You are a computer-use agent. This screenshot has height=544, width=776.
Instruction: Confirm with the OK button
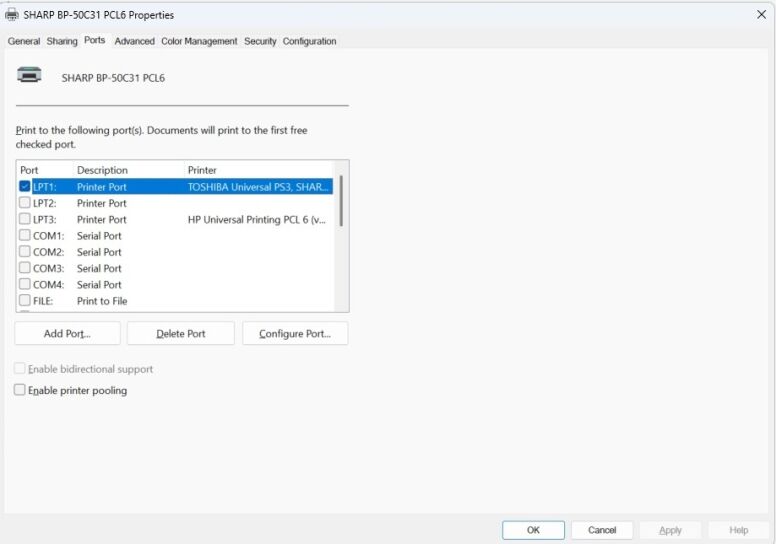(x=533, y=530)
